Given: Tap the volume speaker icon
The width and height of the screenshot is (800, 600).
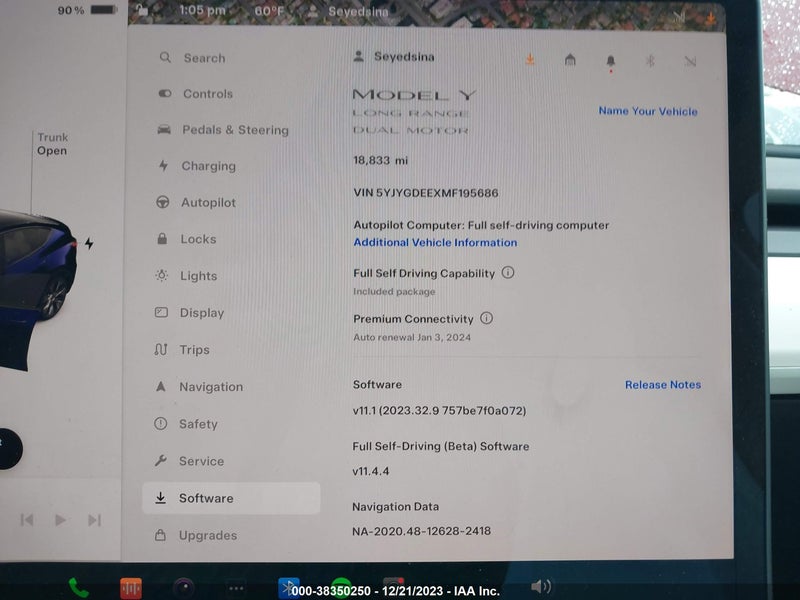Looking at the screenshot, I should (541, 586).
